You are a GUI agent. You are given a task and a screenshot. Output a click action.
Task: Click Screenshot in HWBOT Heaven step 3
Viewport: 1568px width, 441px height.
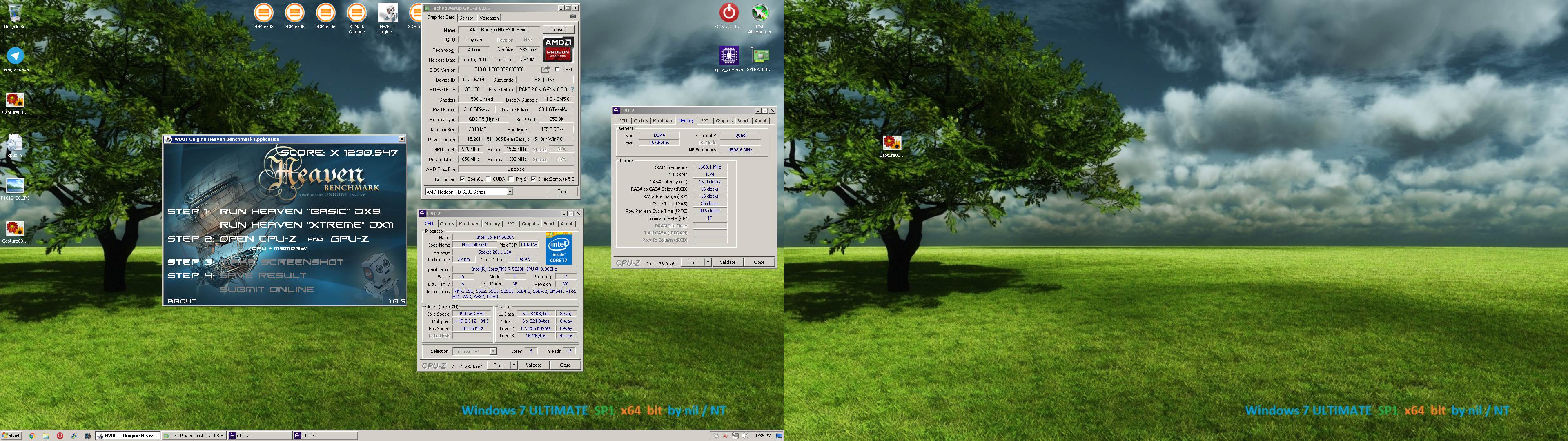(282, 262)
